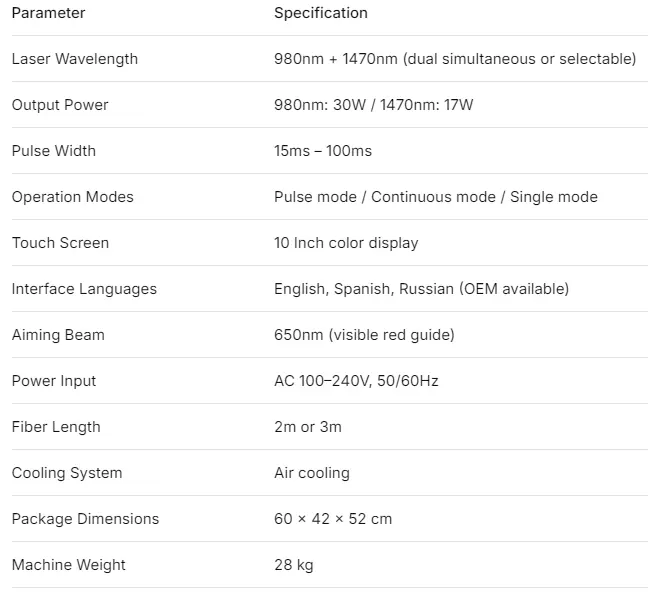This screenshot has width=648, height=594.
Task: Click the 60 × 42 × 52 cm dimensions
Action: click(x=333, y=519)
